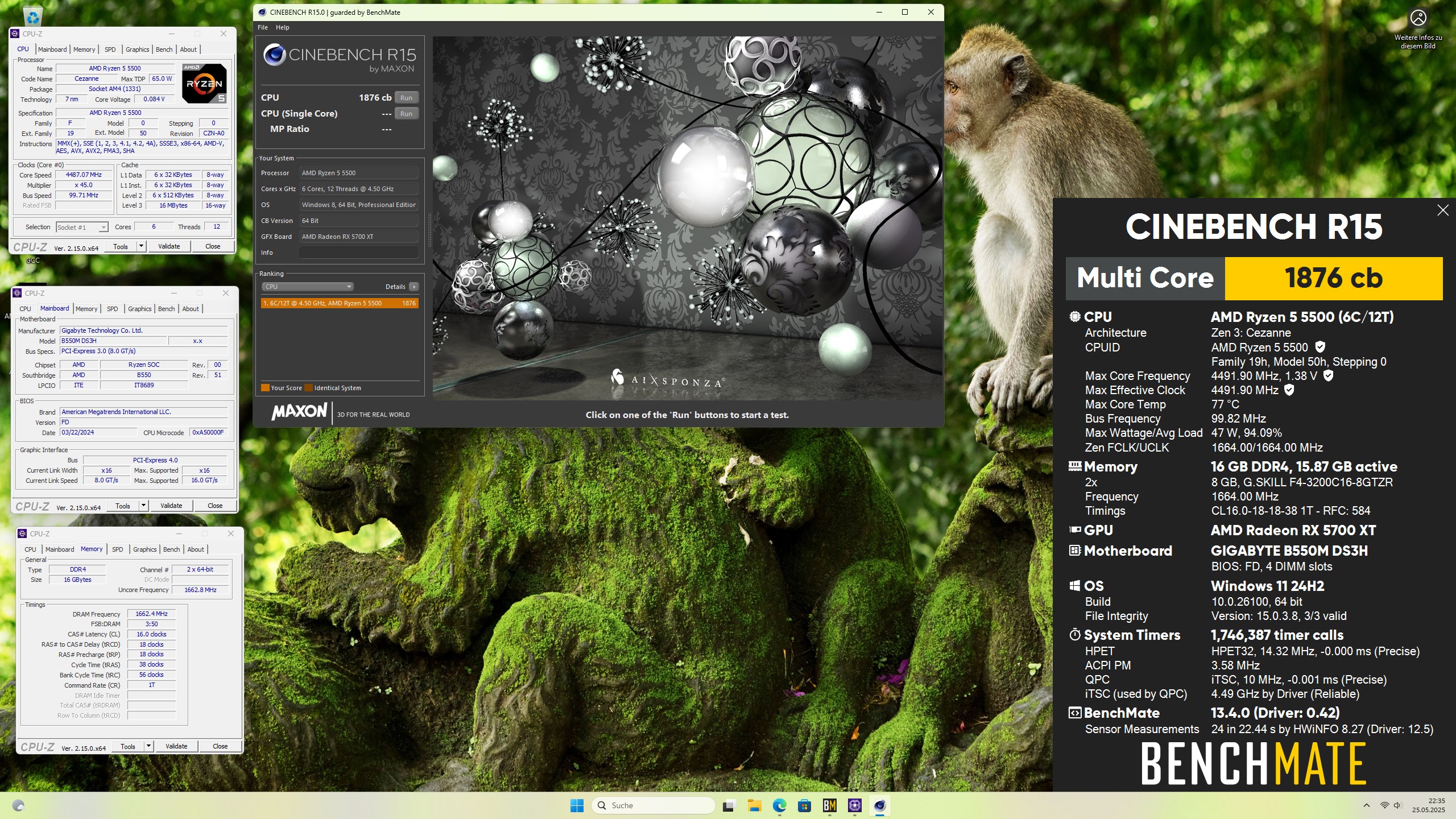Screen dimensions: 1456x819
Task: Click Tools button in Memory CPU-Z window
Action: 128,746
